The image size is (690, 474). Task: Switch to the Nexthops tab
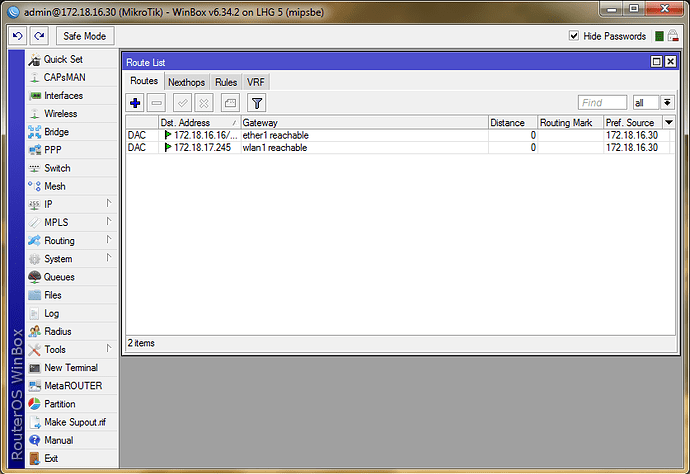point(187,82)
